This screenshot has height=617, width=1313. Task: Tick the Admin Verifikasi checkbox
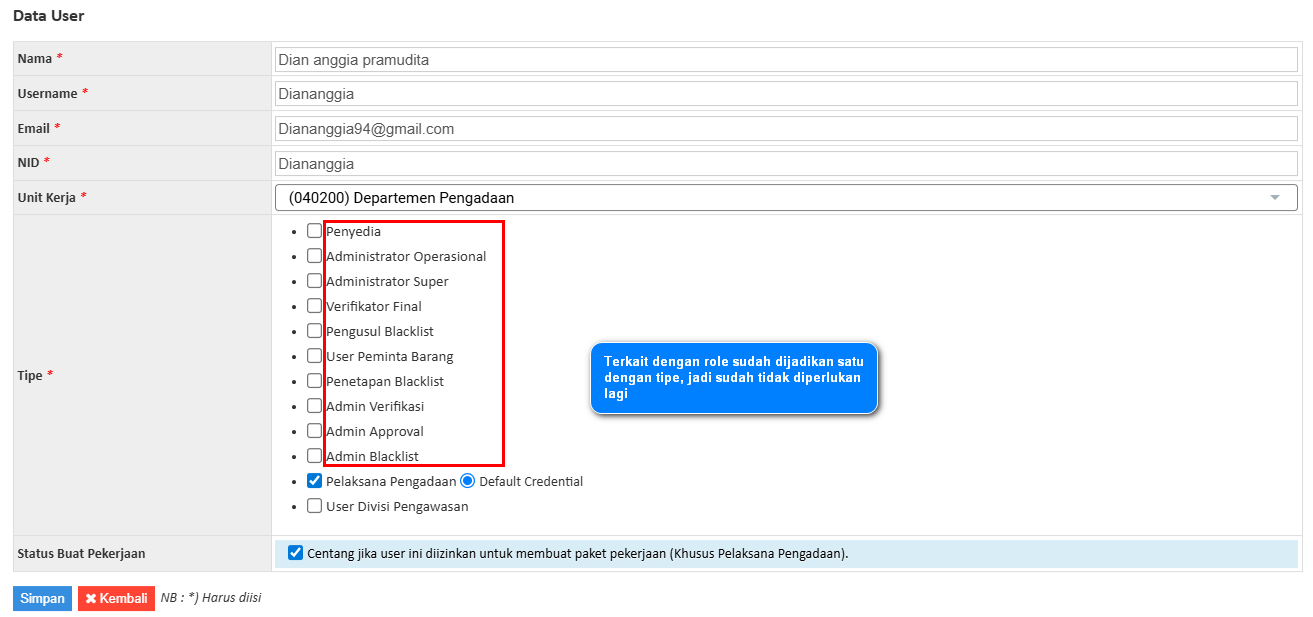314,406
